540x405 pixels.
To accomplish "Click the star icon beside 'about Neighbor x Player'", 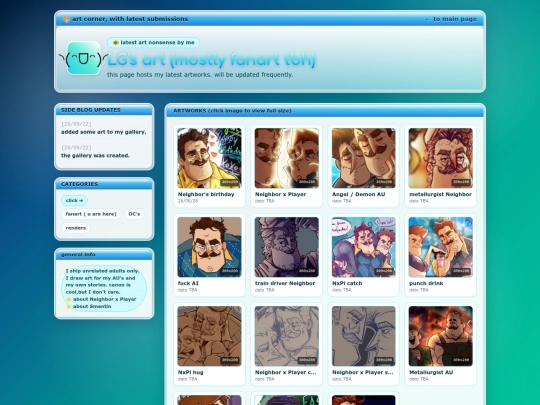I will (x=69, y=299).
